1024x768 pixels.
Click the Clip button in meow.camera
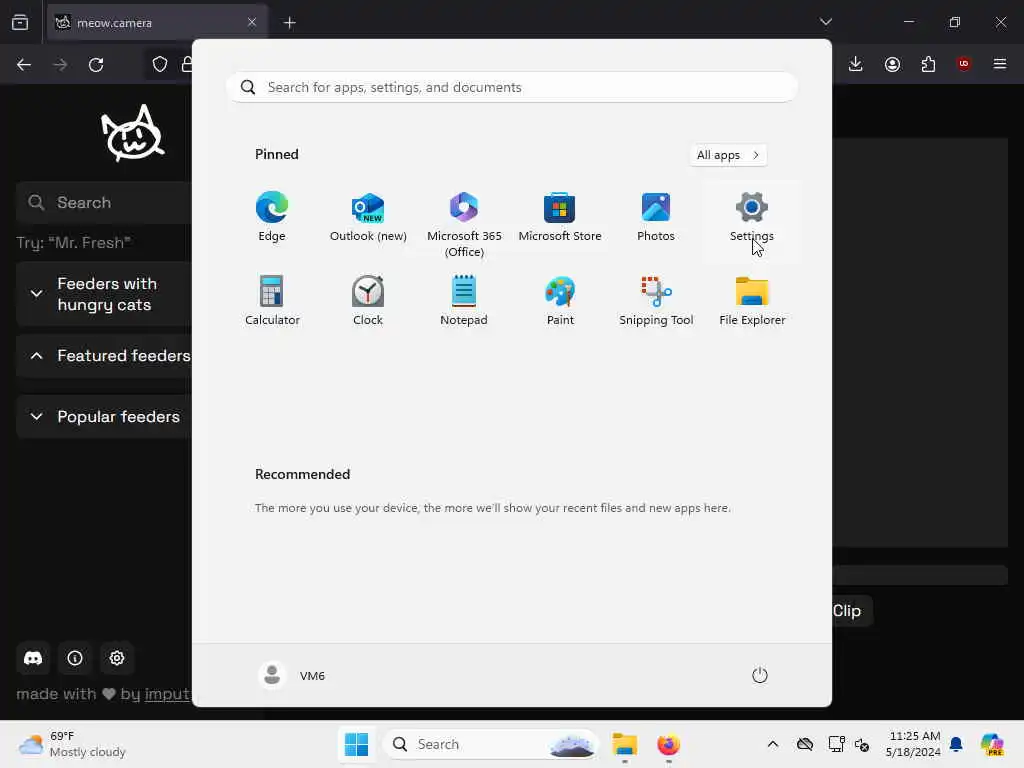[x=852, y=611]
